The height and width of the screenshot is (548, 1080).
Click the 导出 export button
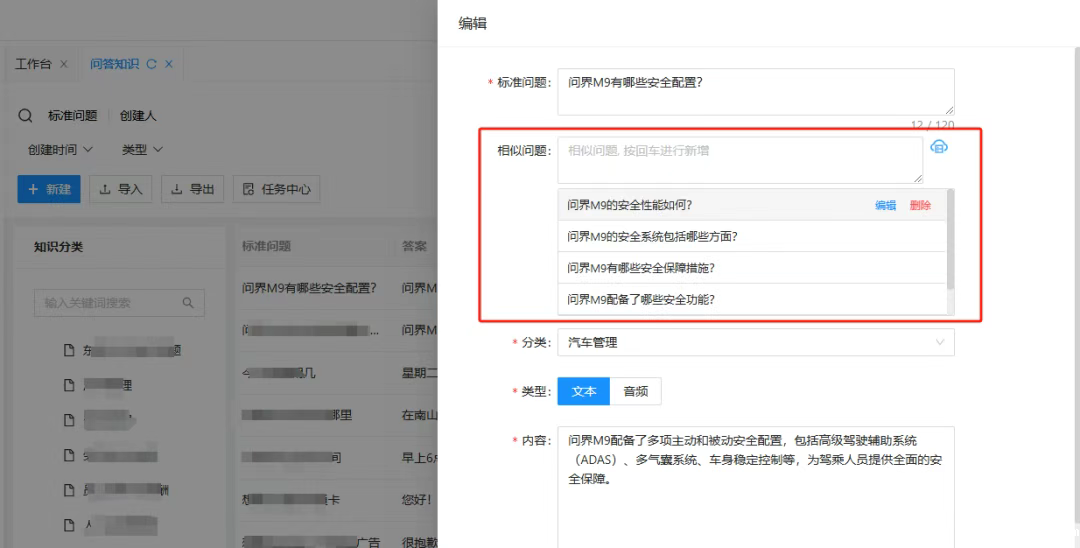pos(192,189)
